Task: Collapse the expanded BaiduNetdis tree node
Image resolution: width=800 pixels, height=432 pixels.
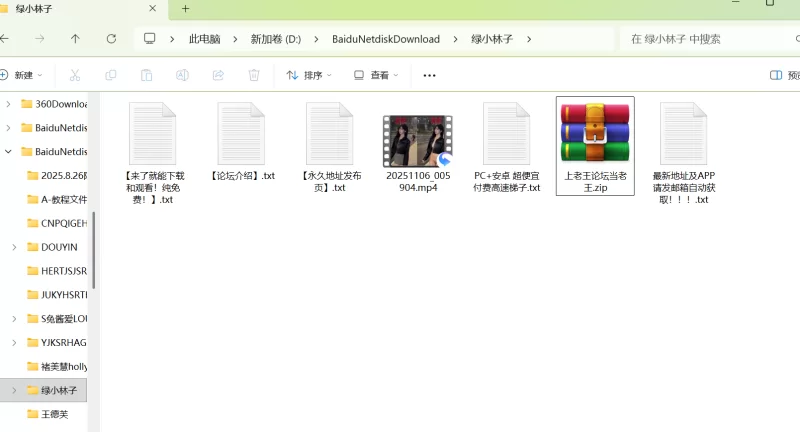Action: tap(8, 151)
